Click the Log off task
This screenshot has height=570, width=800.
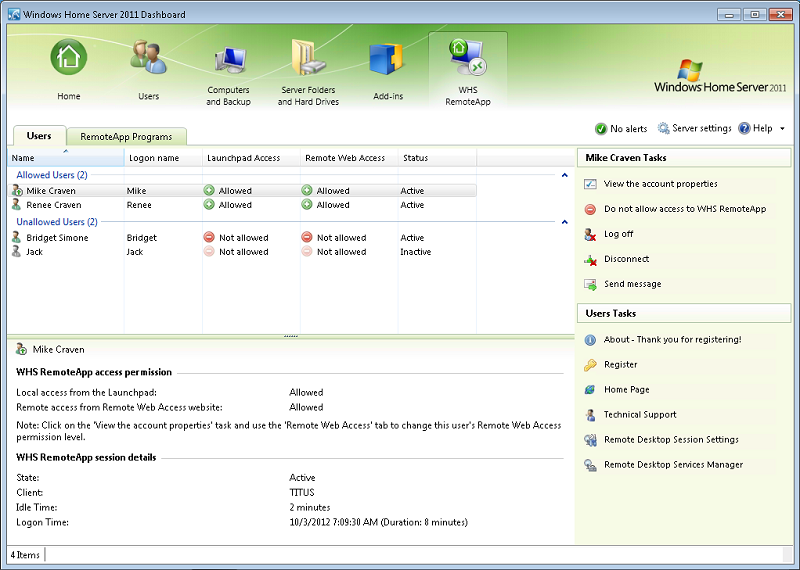click(618, 234)
